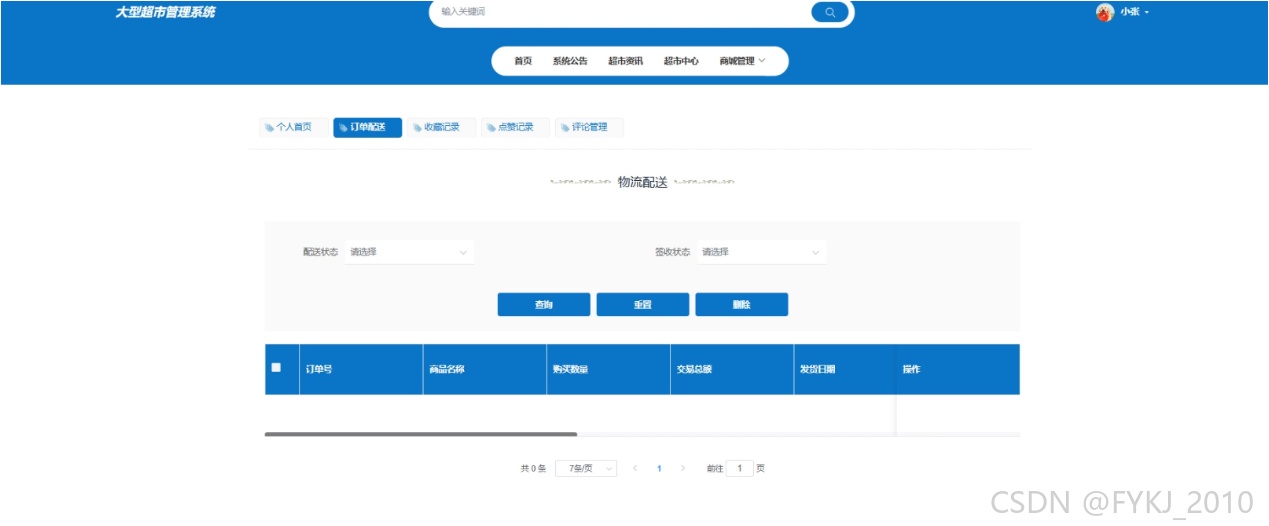Click the previous page arrow
Viewport: 1269px width, 526px height.
(635, 468)
